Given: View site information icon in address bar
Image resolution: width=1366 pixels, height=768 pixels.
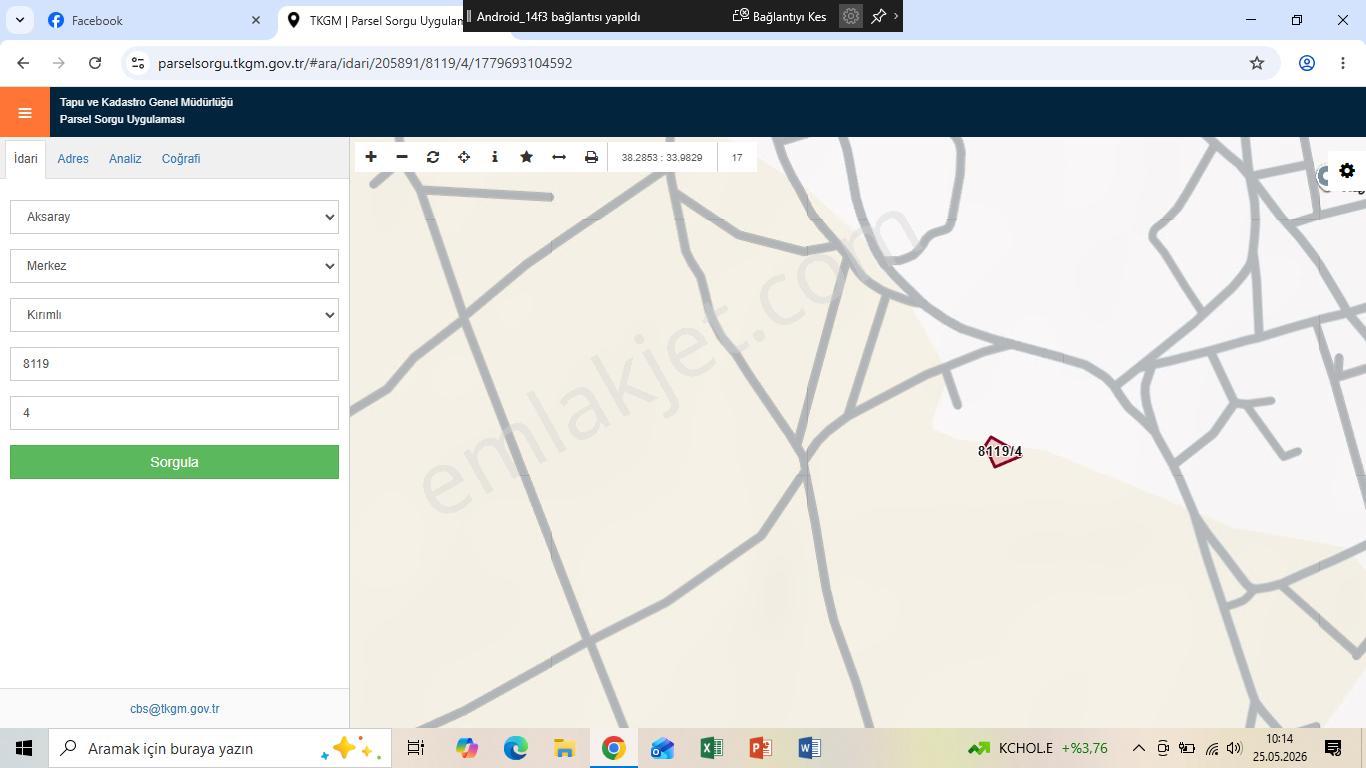Looking at the screenshot, I should coord(139,63).
